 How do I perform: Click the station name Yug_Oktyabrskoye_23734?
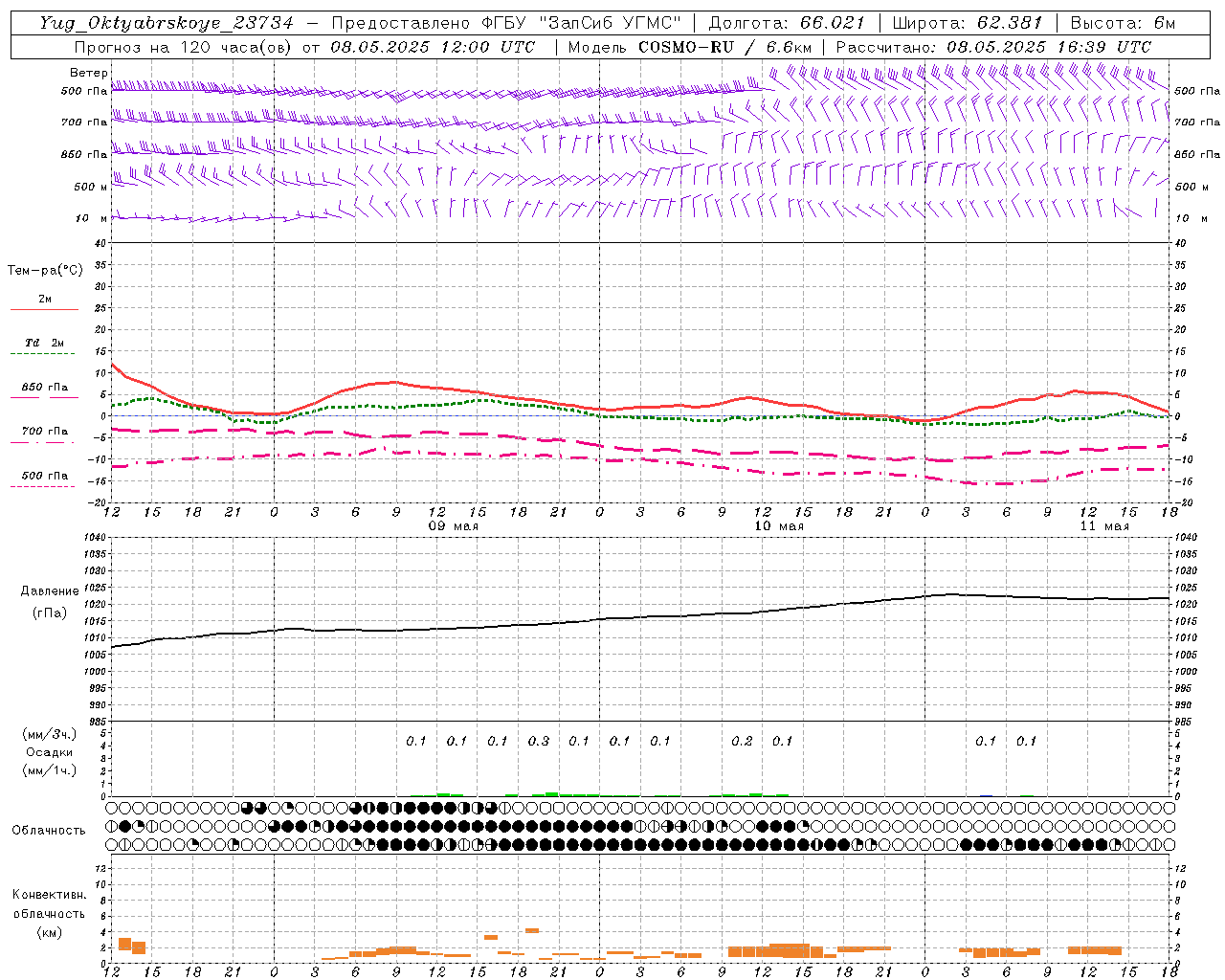click(167, 23)
